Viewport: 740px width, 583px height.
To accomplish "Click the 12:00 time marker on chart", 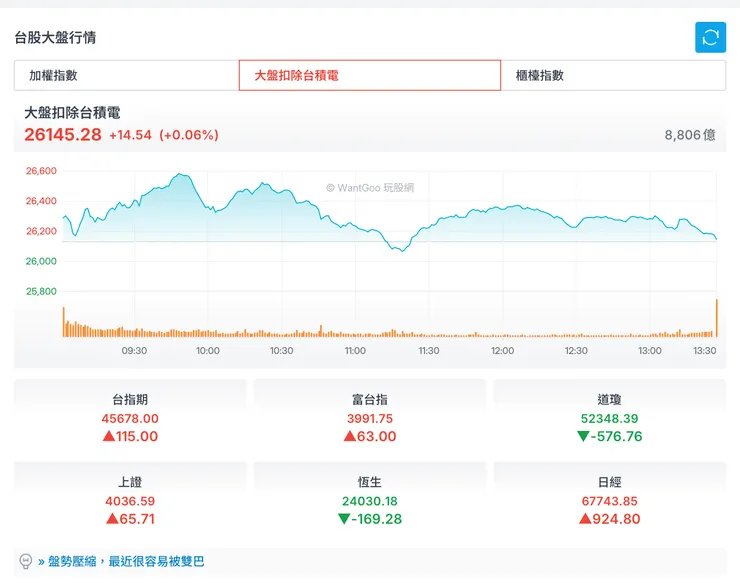I will click(503, 351).
